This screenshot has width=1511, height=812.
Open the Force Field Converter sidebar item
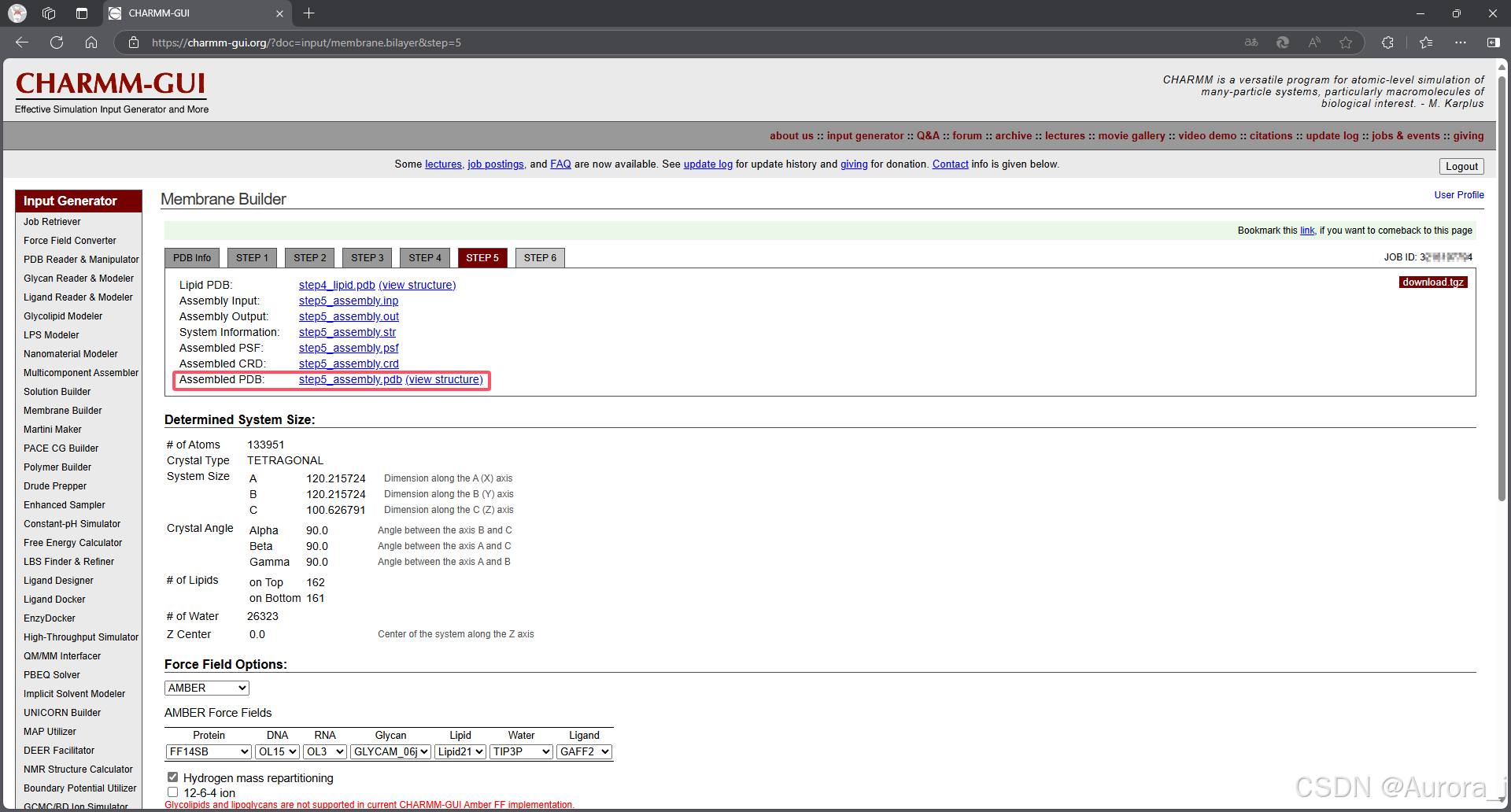[70, 241]
